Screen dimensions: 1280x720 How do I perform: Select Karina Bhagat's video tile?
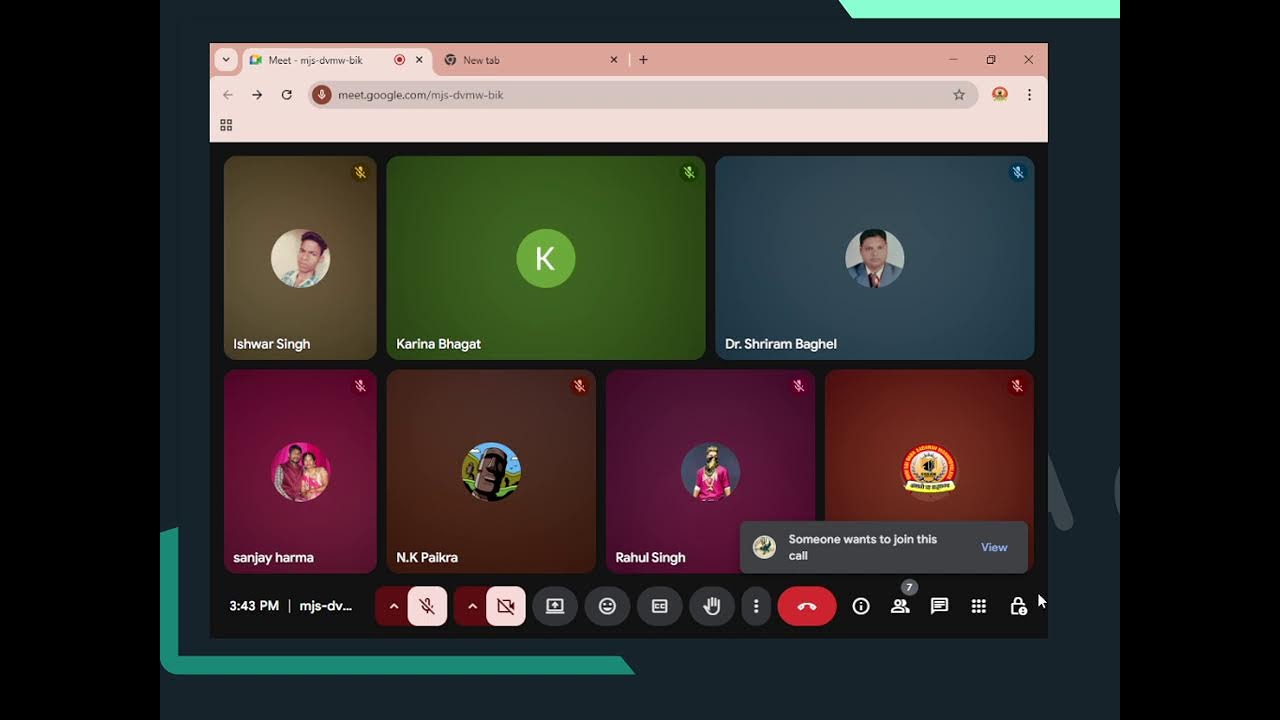pyautogui.click(x=546, y=258)
